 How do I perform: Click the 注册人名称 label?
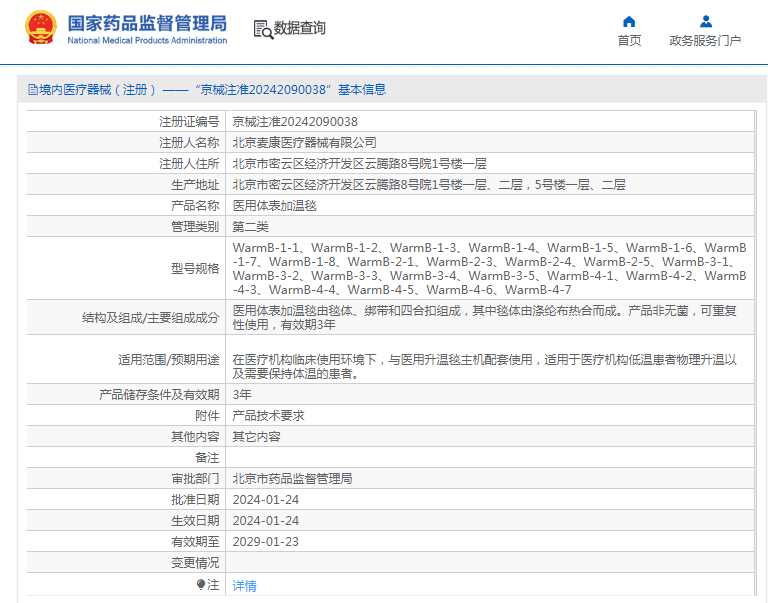click(x=189, y=143)
